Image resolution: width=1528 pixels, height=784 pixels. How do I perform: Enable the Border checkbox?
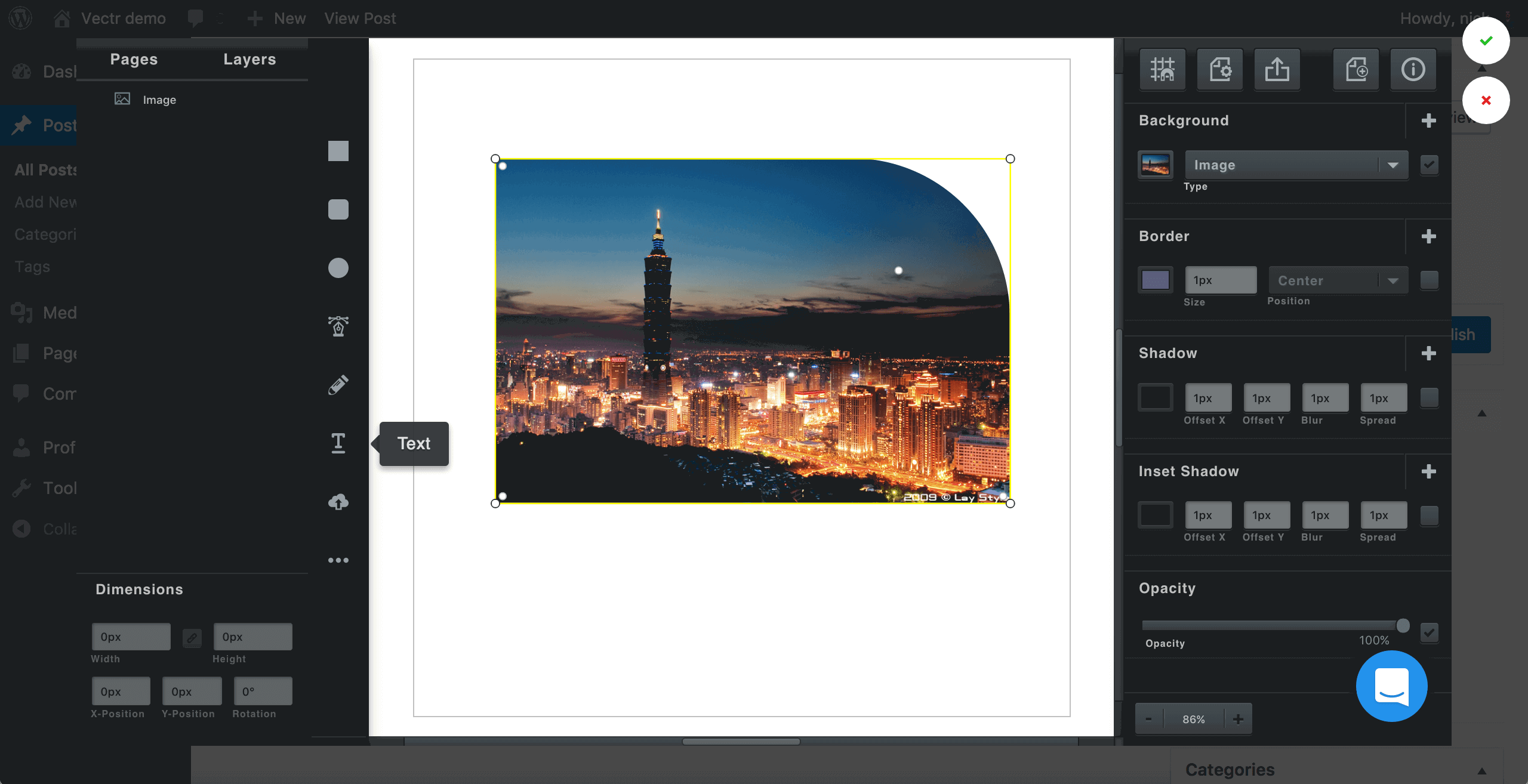pyautogui.click(x=1430, y=280)
